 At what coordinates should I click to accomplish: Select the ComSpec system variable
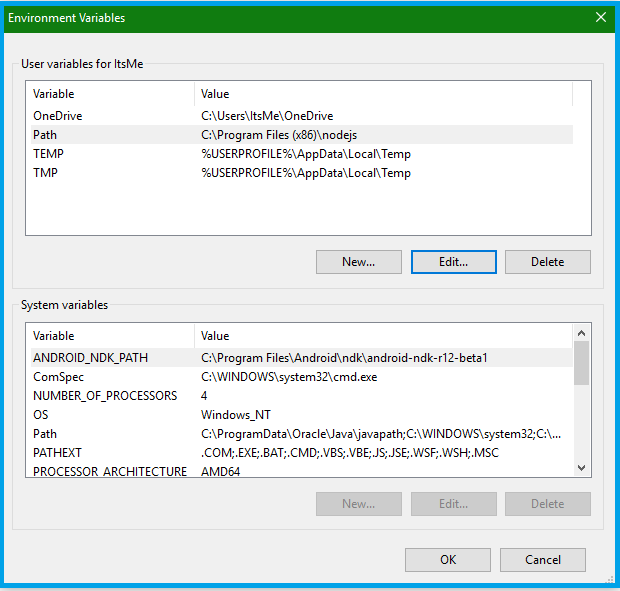click(302, 377)
